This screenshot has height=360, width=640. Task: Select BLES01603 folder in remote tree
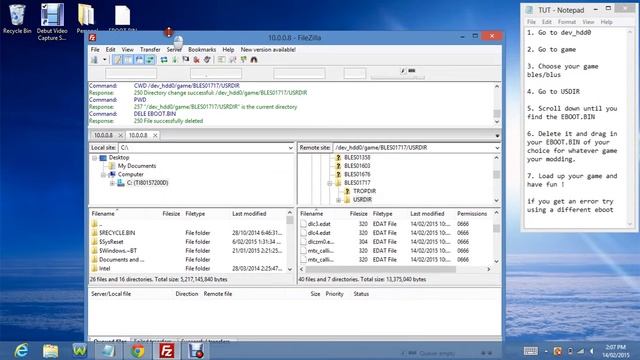[x=357, y=166]
